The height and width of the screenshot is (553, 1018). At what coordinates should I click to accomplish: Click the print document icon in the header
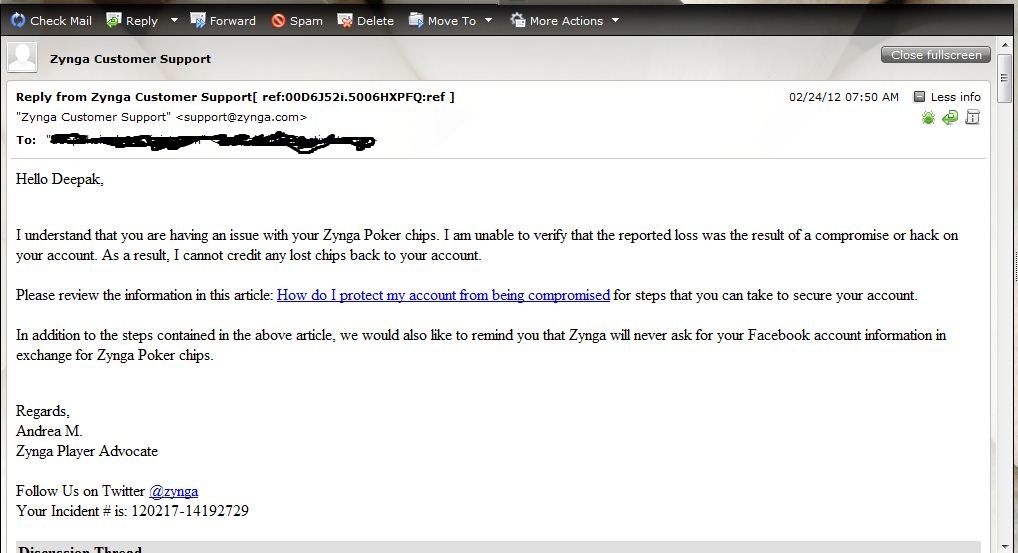(973, 117)
